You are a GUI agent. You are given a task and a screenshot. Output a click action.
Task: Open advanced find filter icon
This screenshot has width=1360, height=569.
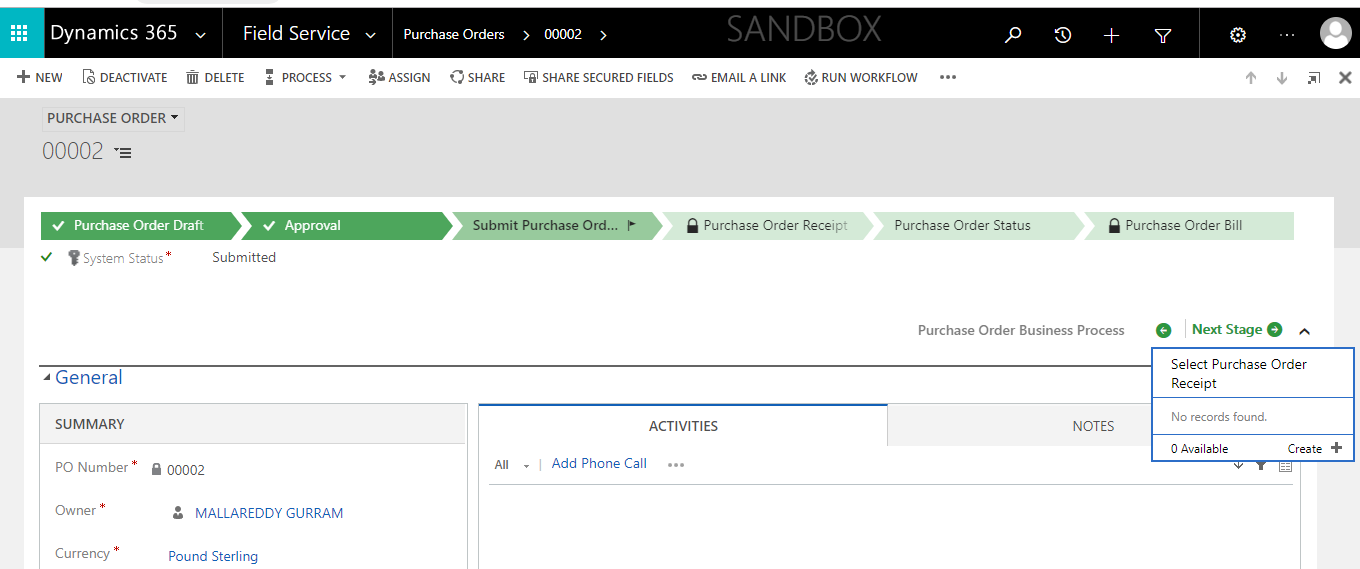pos(1163,35)
